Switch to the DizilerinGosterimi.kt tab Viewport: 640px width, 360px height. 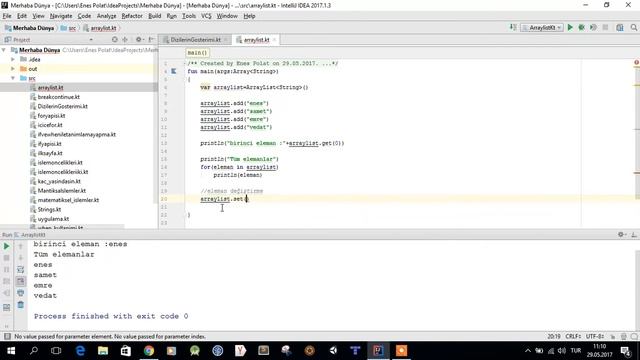pos(195,40)
